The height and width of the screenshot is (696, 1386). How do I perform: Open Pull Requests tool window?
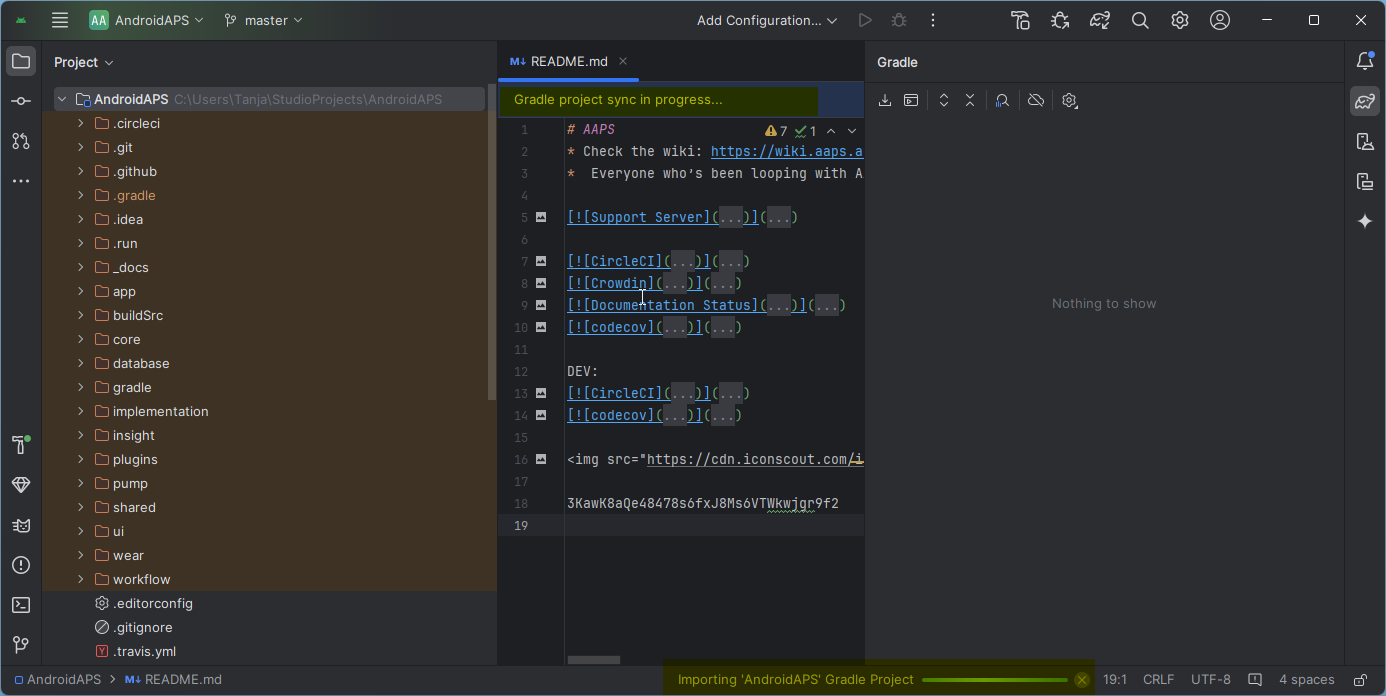21,141
